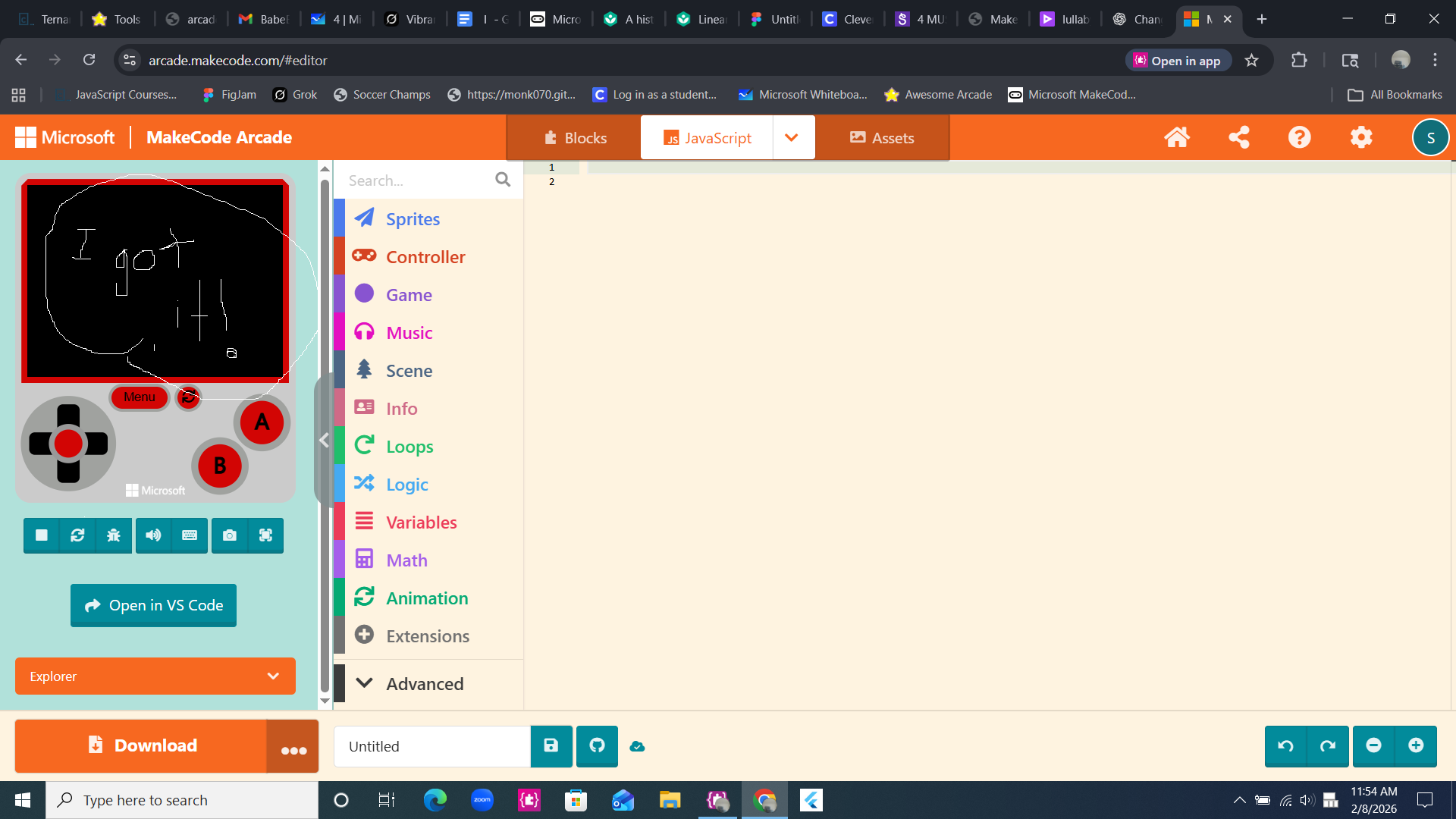Stop the game simulator

(x=42, y=535)
